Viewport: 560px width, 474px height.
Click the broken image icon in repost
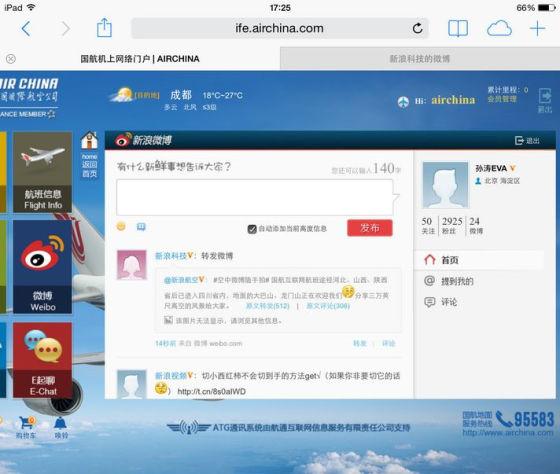pyautogui.click(x=168, y=320)
